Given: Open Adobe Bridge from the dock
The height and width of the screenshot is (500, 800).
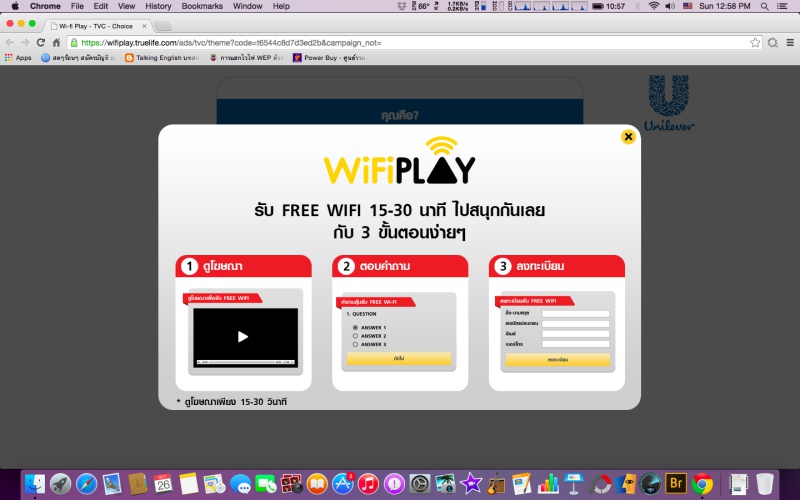Looking at the screenshot, I should point(676,483).
